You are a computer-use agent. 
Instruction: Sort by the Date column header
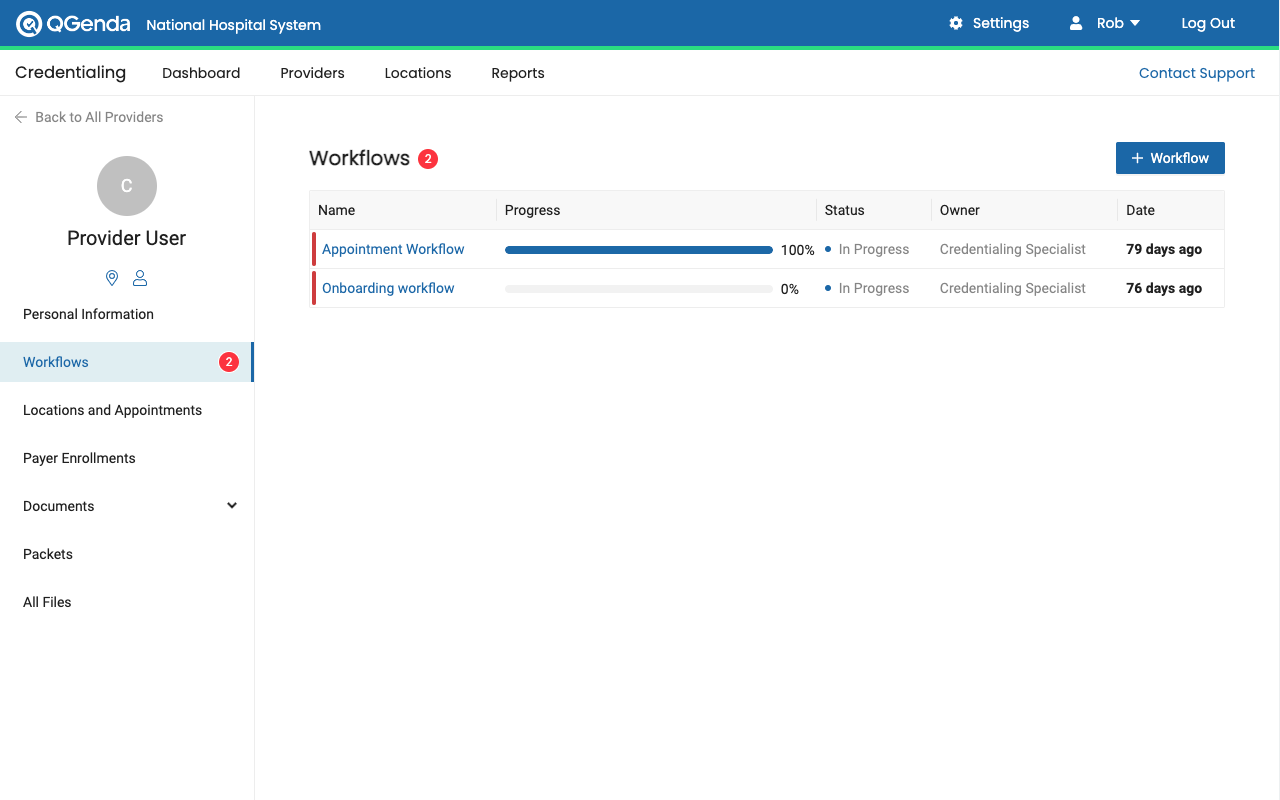(1140, 210)
